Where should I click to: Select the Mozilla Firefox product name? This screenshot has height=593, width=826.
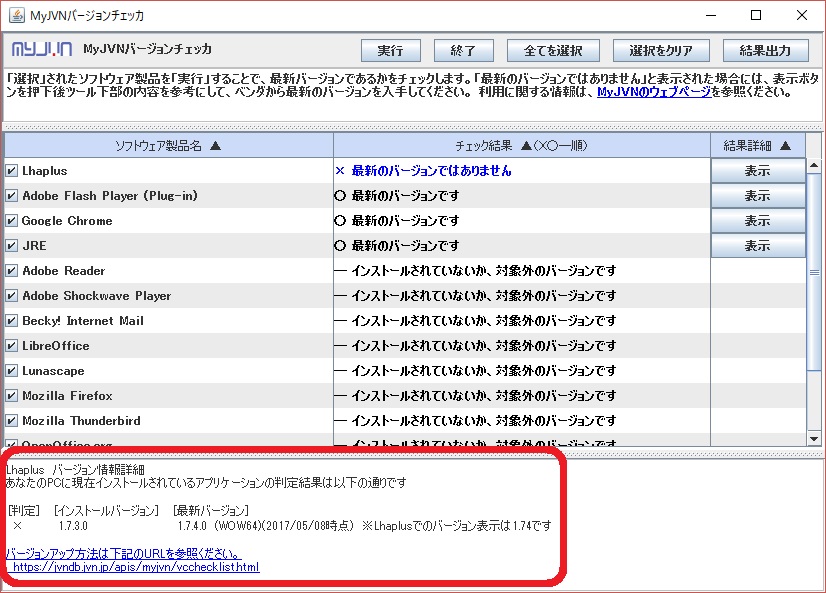tap(67, 396)
